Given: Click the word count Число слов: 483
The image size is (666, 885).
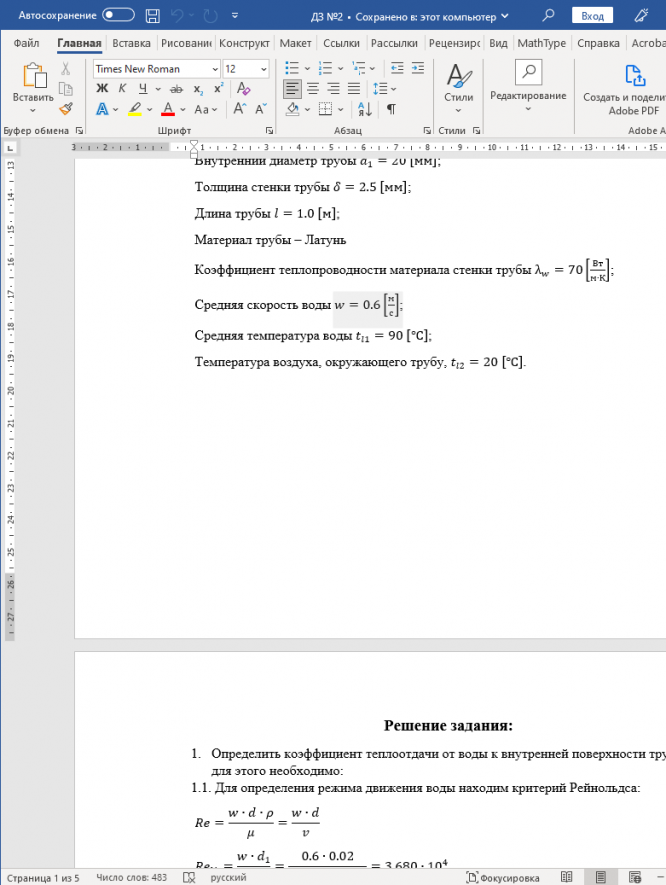Looking at the screenshot, I should [132, 878].
